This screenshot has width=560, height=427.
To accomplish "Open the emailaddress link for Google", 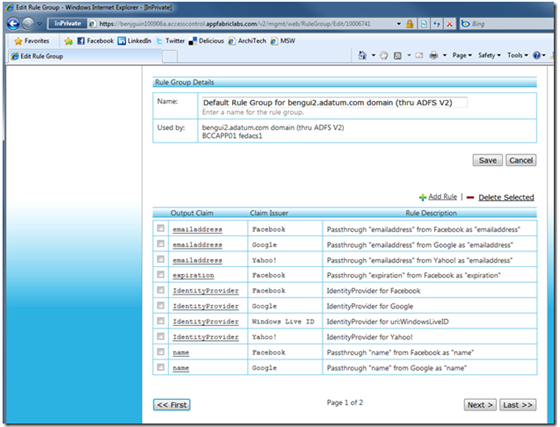I will point(197,245).
